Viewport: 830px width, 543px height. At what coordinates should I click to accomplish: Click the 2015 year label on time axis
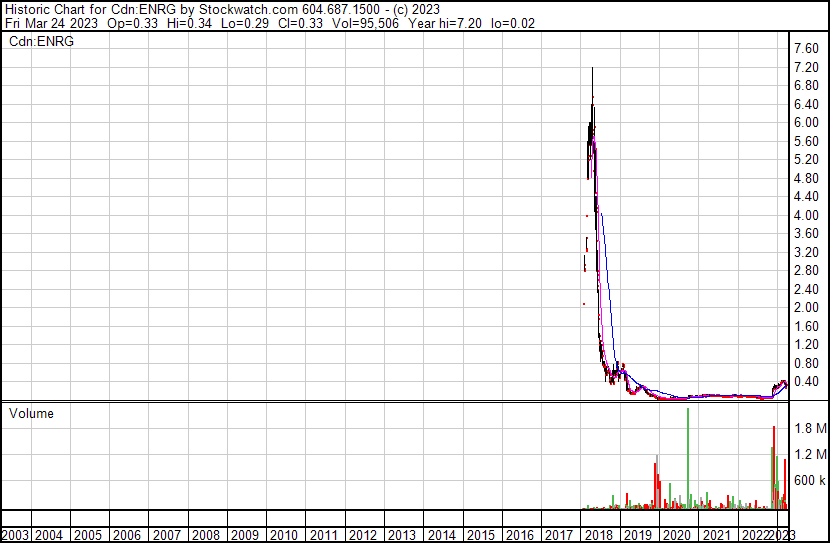pyautogui.click(x=480, y=535)
